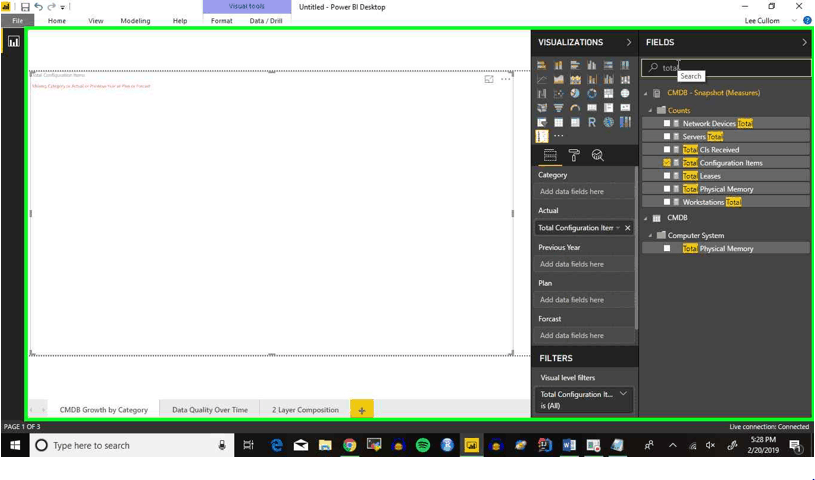815x480 pixels.
Task: Select the line chart visual
Action: click(x=542, y=80)
